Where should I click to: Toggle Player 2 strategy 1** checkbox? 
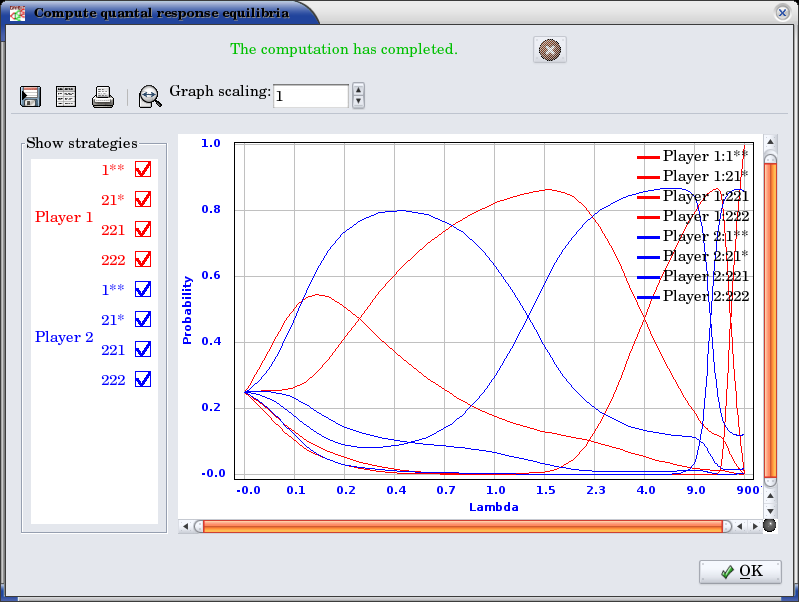pos(143,290)
